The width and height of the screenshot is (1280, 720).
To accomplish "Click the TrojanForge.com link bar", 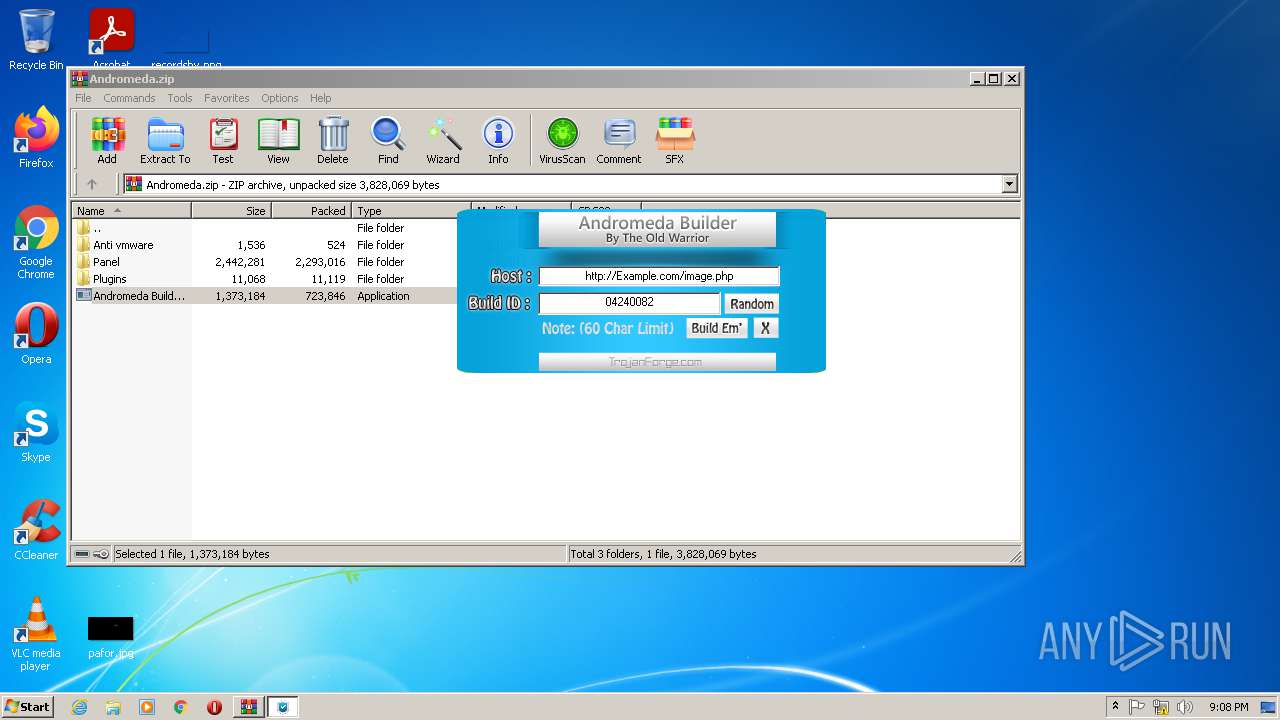I will 657,362.
